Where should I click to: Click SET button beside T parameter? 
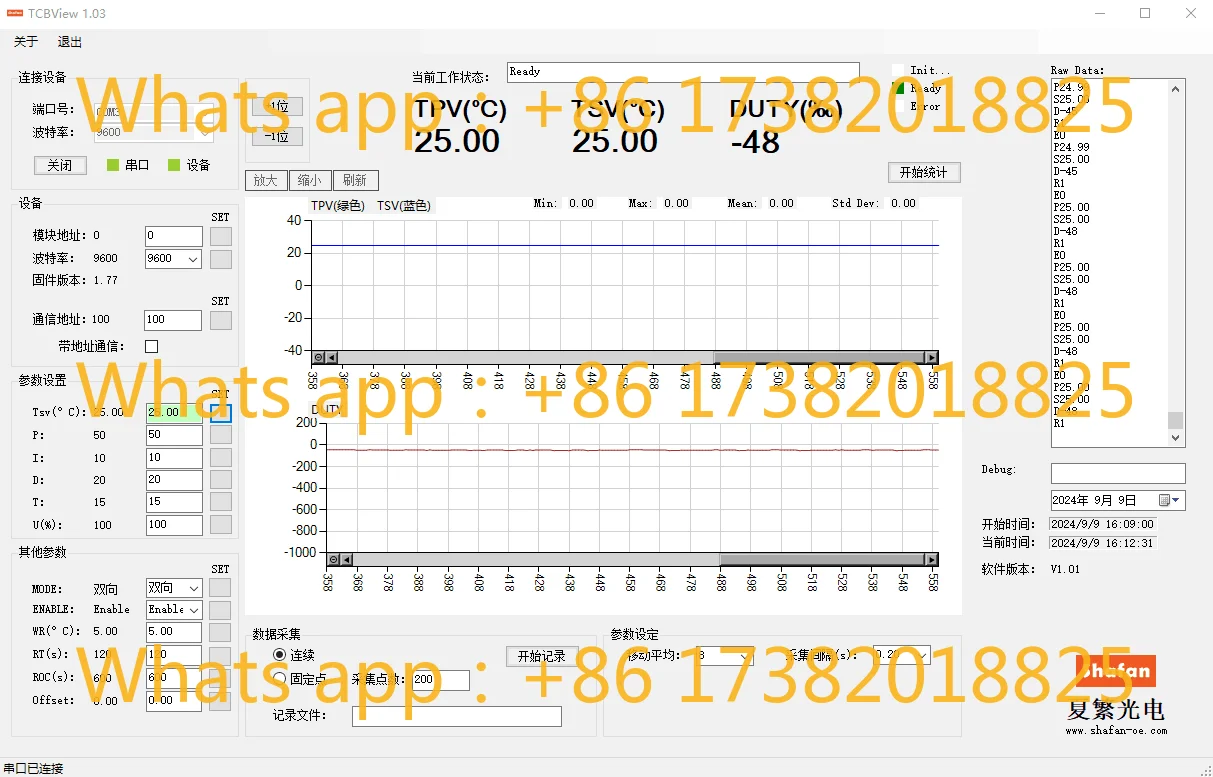click(221, 502)
